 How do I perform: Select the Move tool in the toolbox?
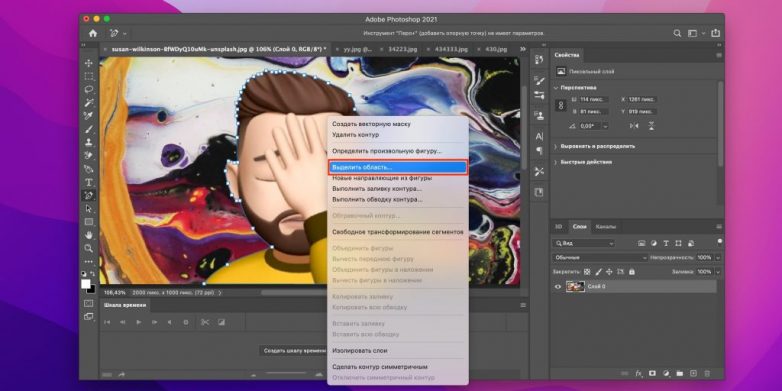89,63
